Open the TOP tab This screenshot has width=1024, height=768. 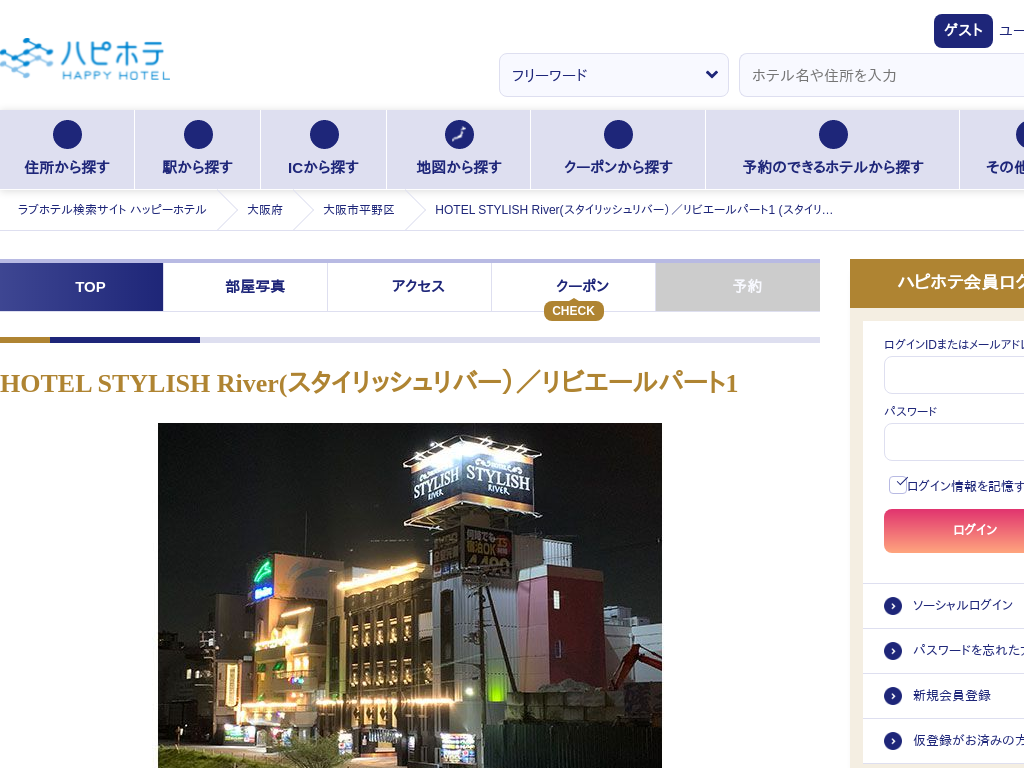82,287
